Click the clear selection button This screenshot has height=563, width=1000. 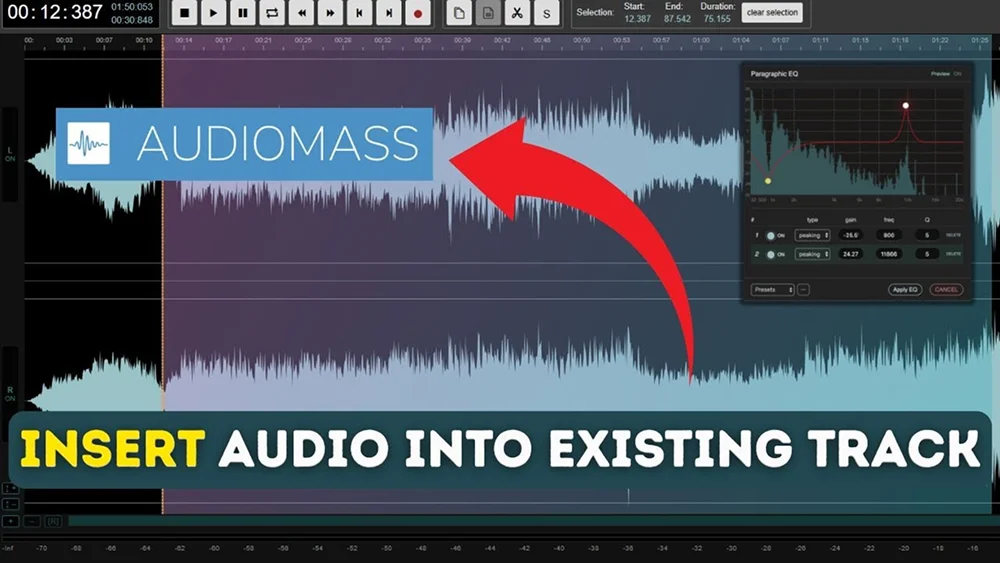click(772, 12)
